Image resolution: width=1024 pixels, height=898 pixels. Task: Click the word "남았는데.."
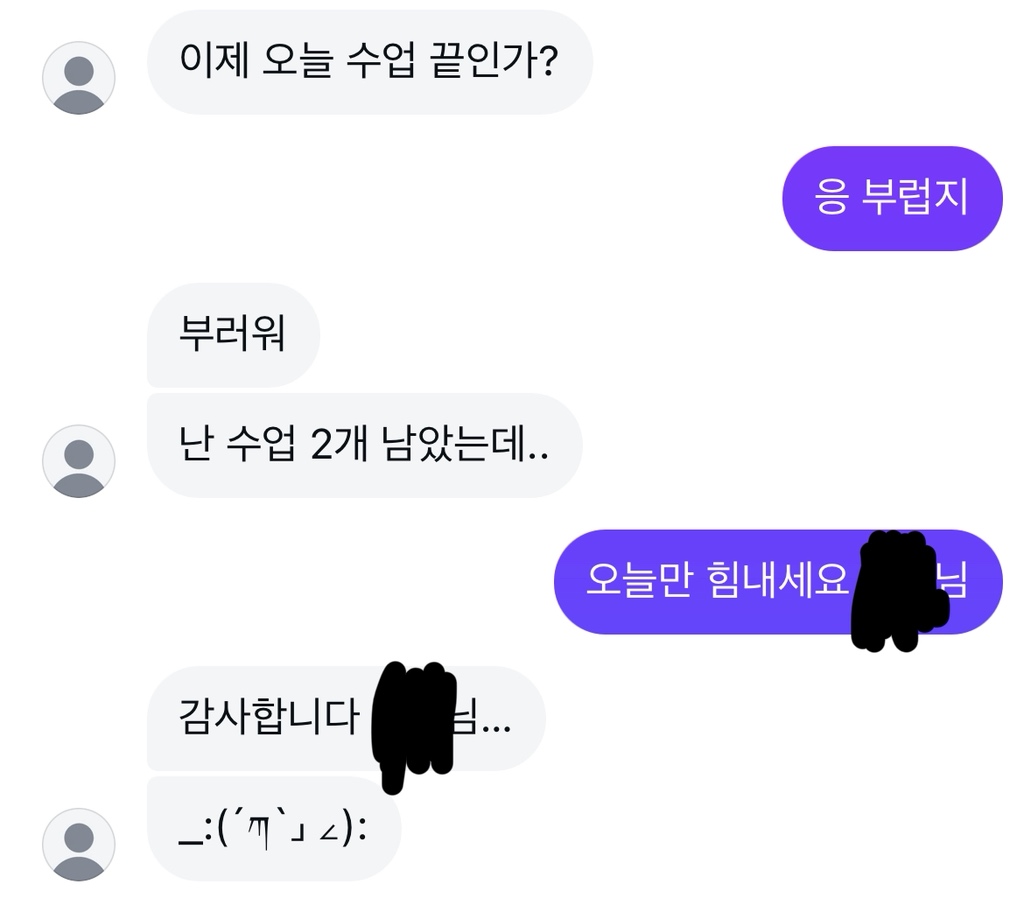tap(466, 445)
